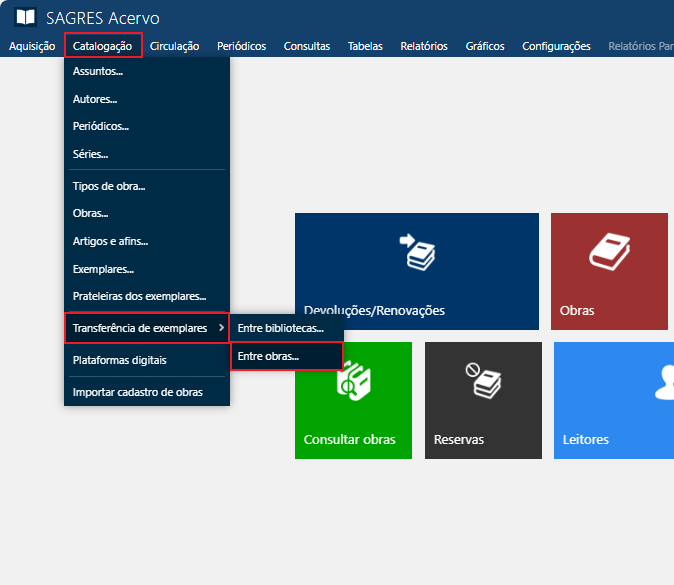Open the Gráficos menu

(x=485, y=46)
